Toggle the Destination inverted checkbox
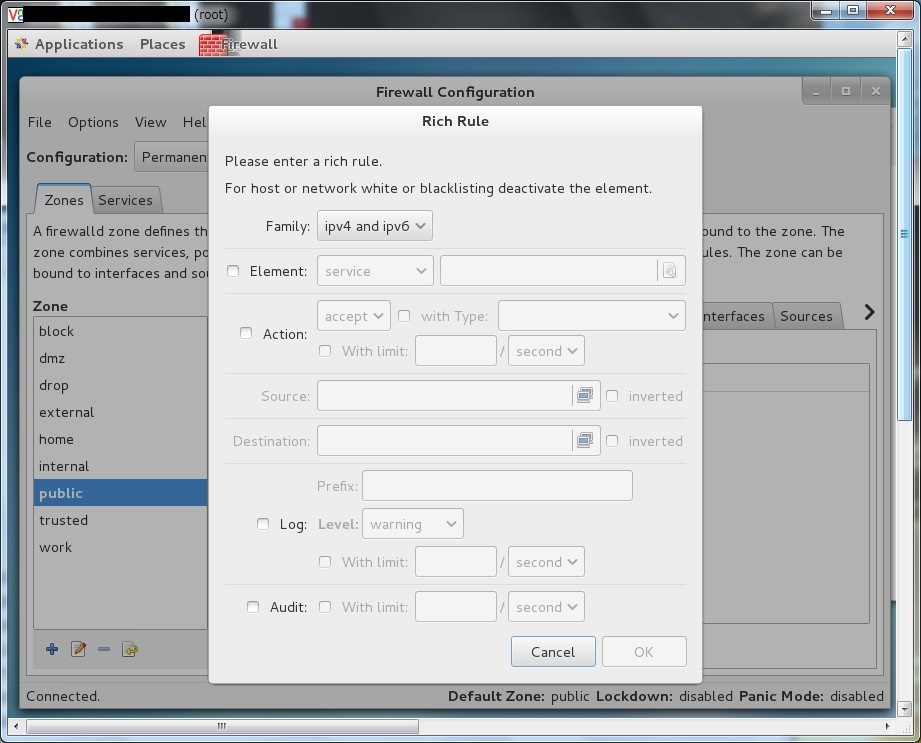 coord(612,441)
